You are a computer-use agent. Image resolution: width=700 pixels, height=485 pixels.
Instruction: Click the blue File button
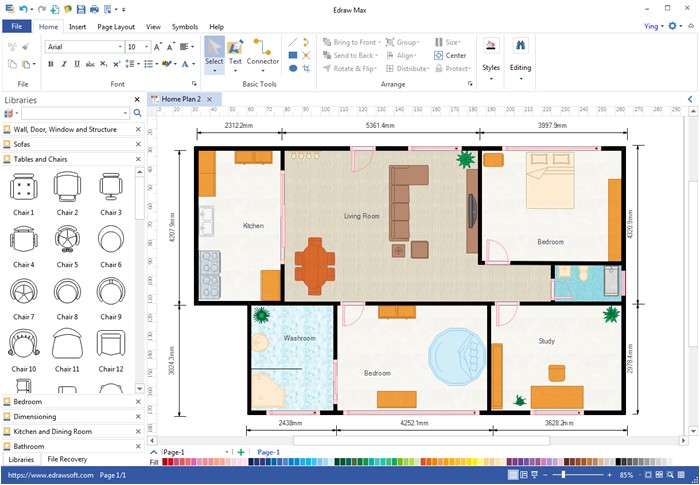tap(17, 27)
